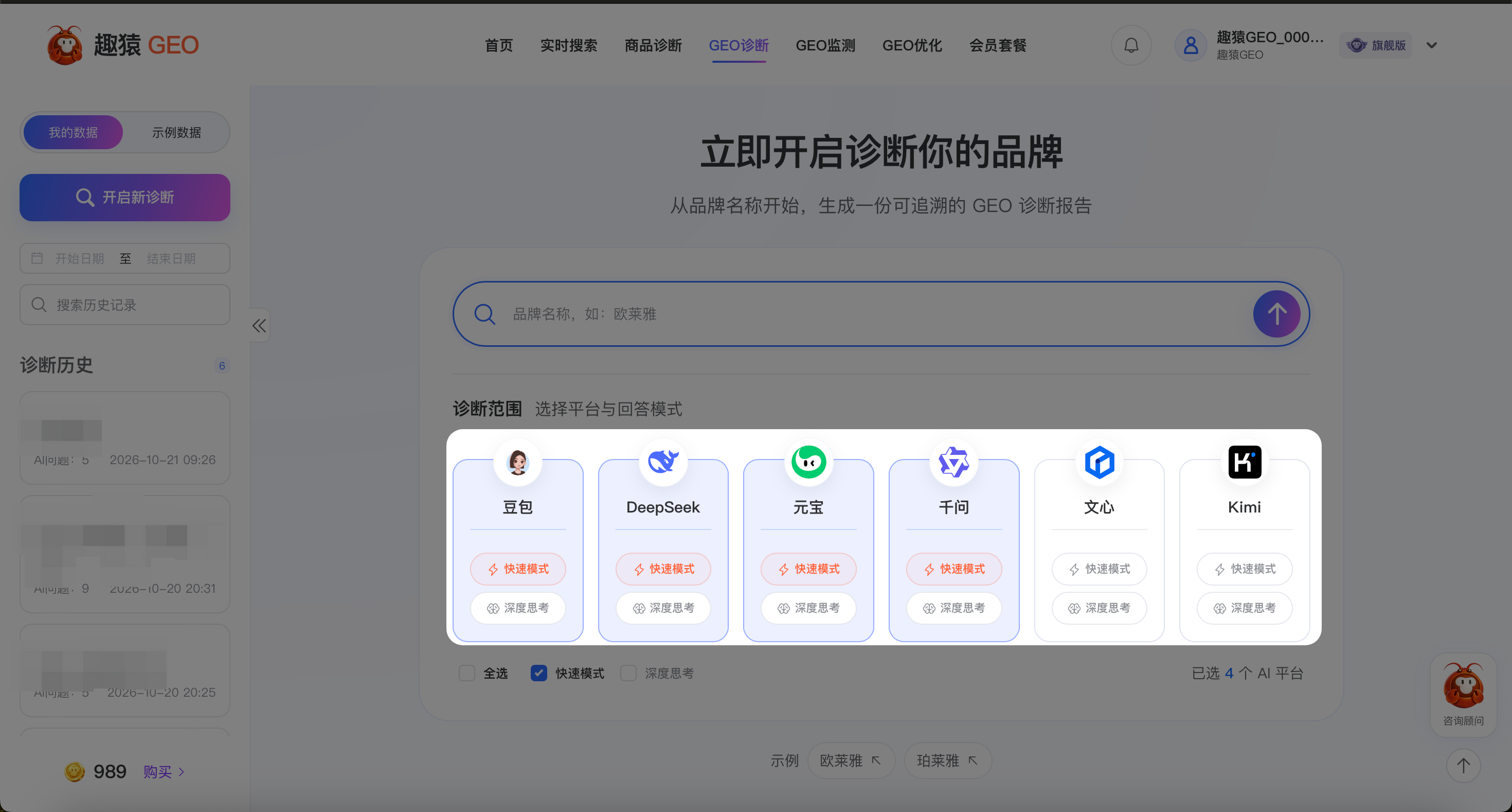This screenshot has height=812, width=1512.
Task: Toggle 快速模式 for 豆包
Action: [518, 569]
